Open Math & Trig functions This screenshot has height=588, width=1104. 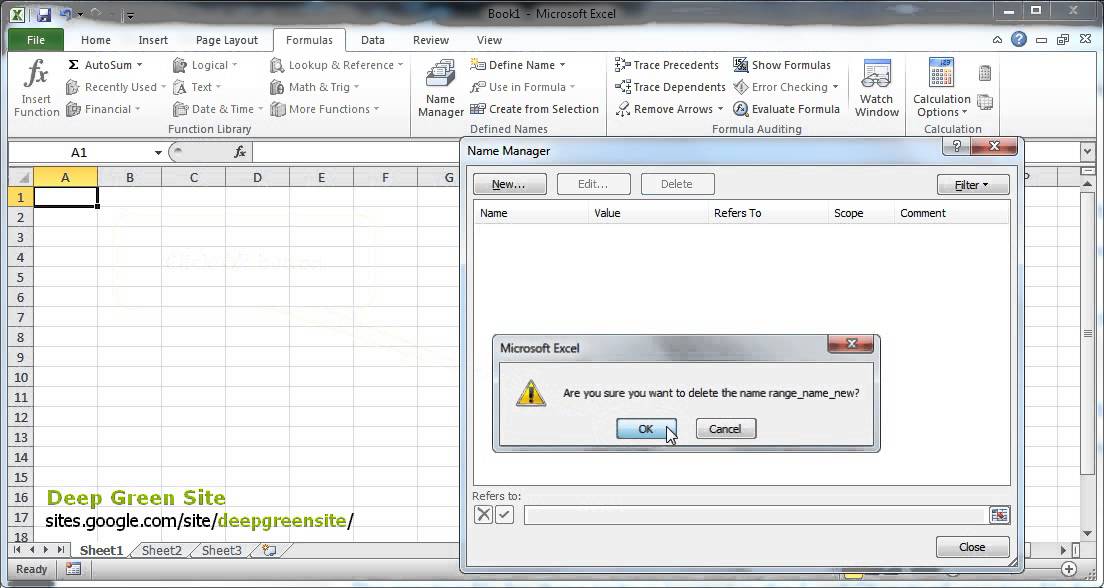[315, 87]
